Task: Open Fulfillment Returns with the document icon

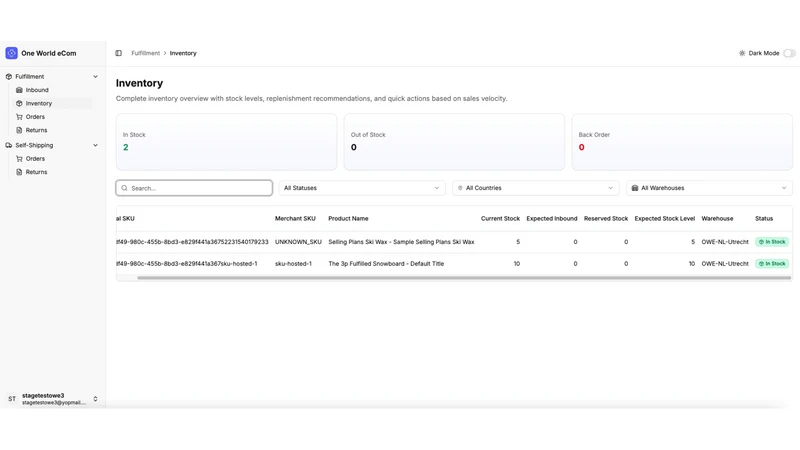Action: (x=36, y=130)
